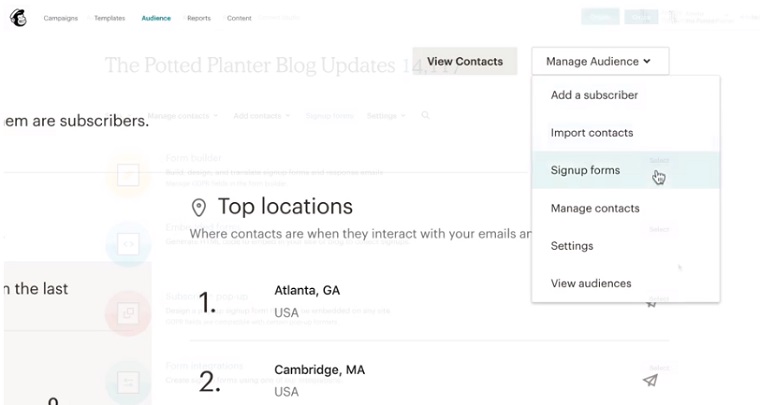The height and width of the screenshot is (405, 760).
Task: Select Import contacts in the dropdown menu
Action: [591, 133]
